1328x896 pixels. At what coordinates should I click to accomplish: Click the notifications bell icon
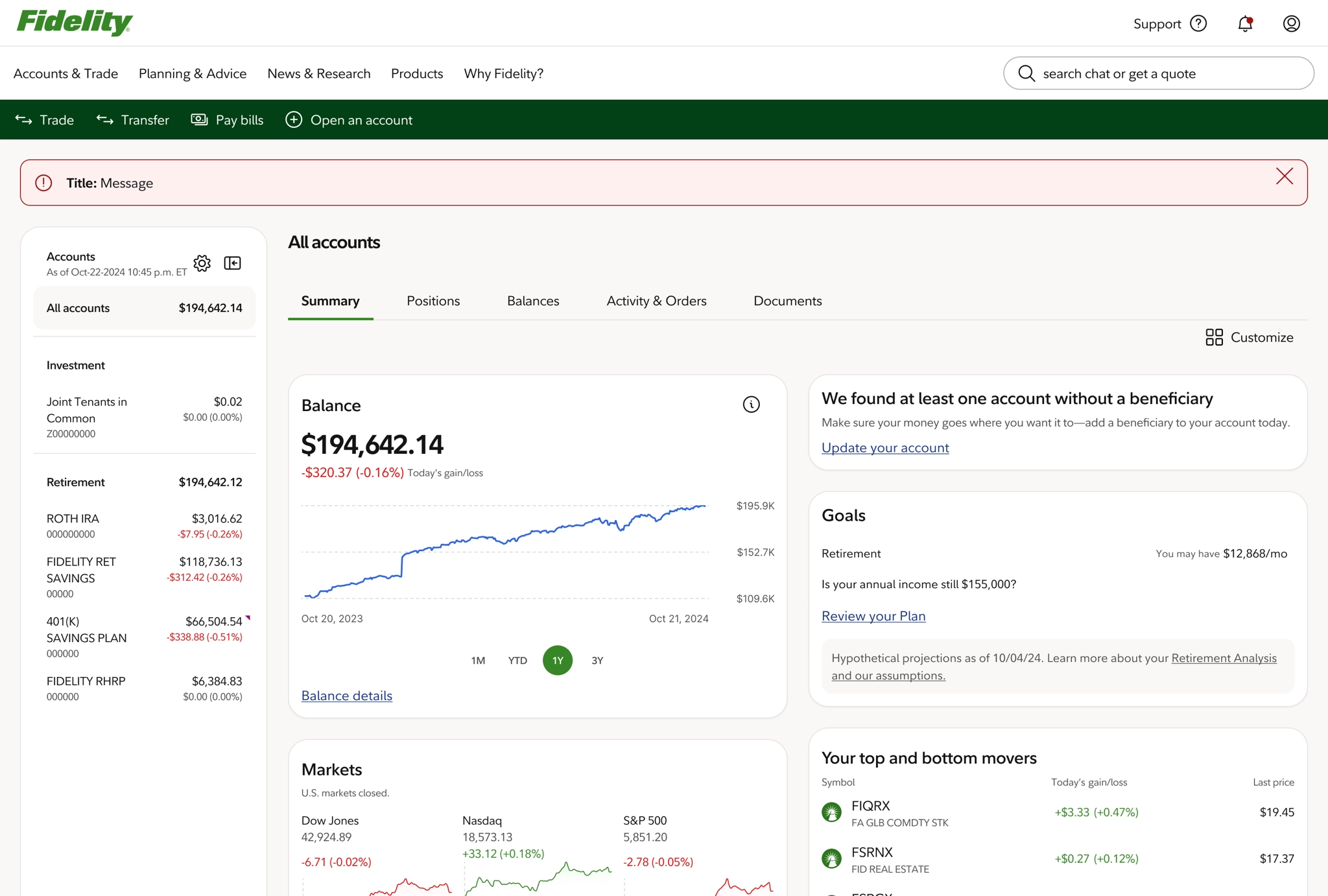[x=1245, y=23]
